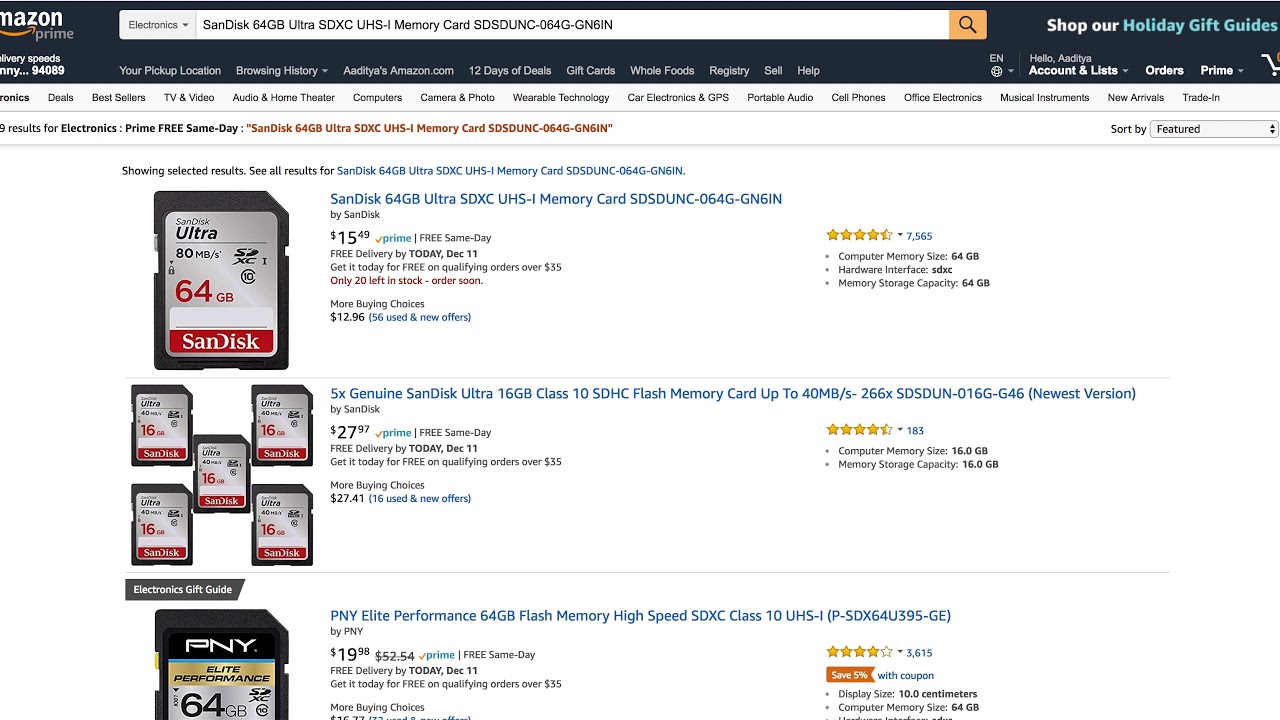Viewport: 1280px width, 720px height.
Task: Click Your Pickup Location link
Action: pos(170,71)
